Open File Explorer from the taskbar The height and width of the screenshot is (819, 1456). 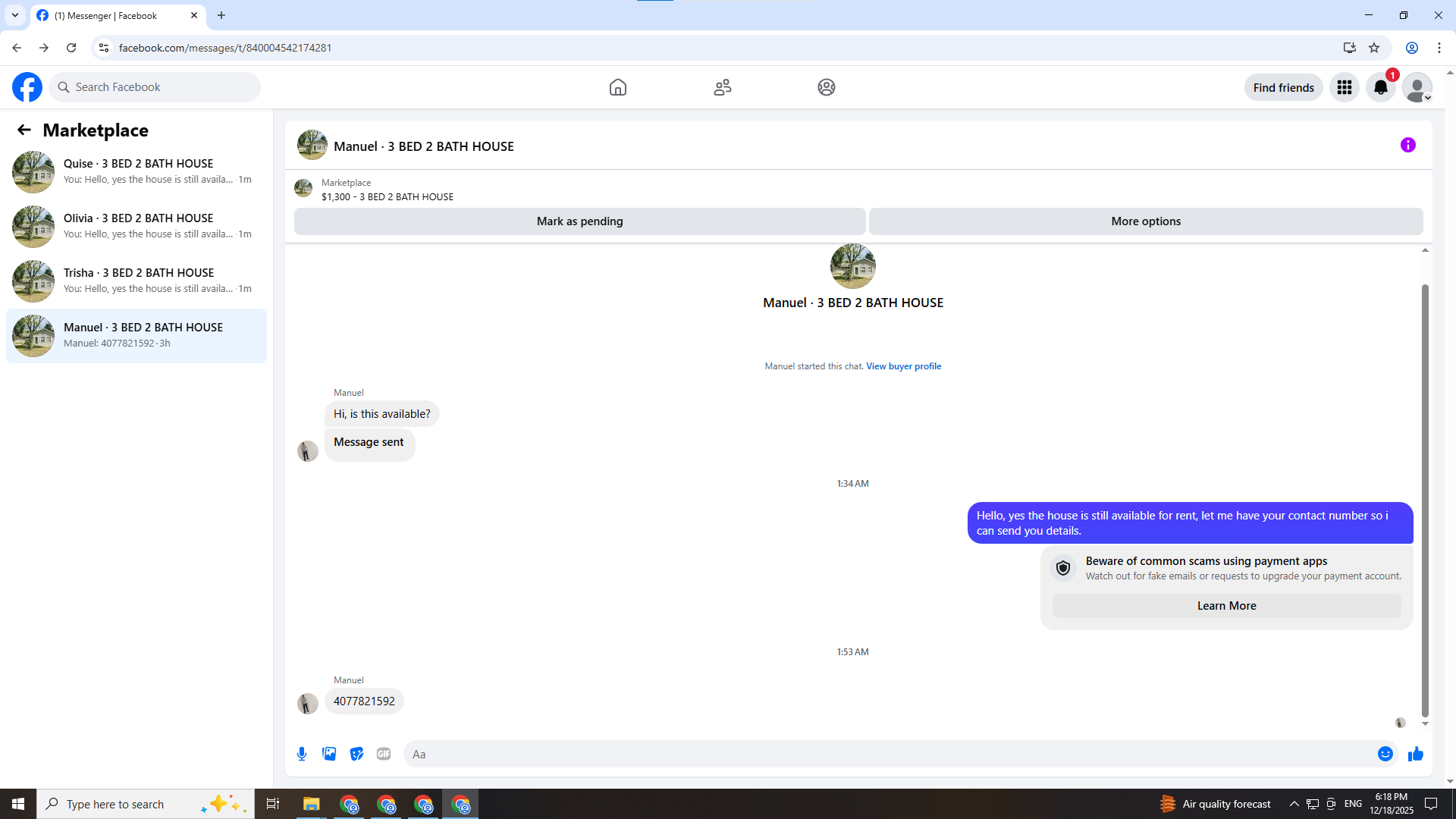pyautogui.click(x=312, y=804)
